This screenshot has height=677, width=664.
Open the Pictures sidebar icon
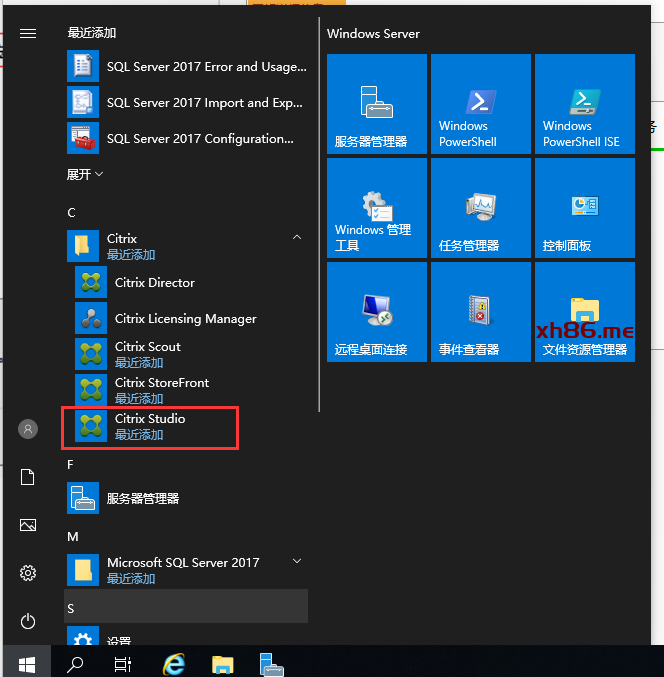pos(28,525)
